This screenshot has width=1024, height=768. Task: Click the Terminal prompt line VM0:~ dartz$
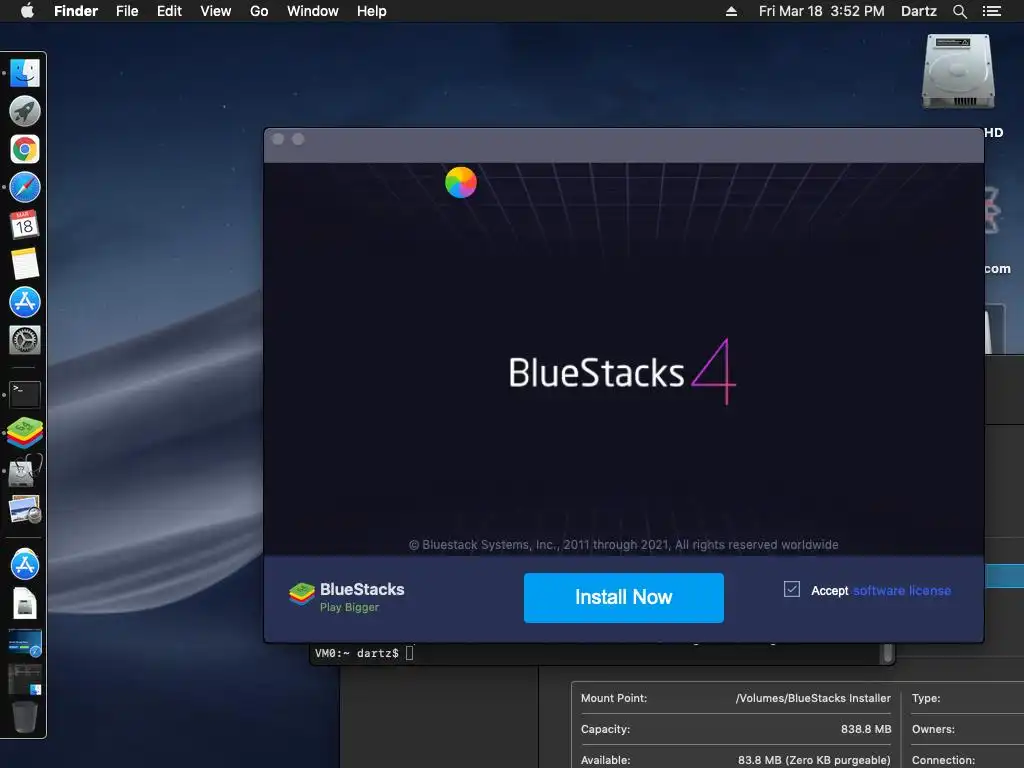click(357, 653)
